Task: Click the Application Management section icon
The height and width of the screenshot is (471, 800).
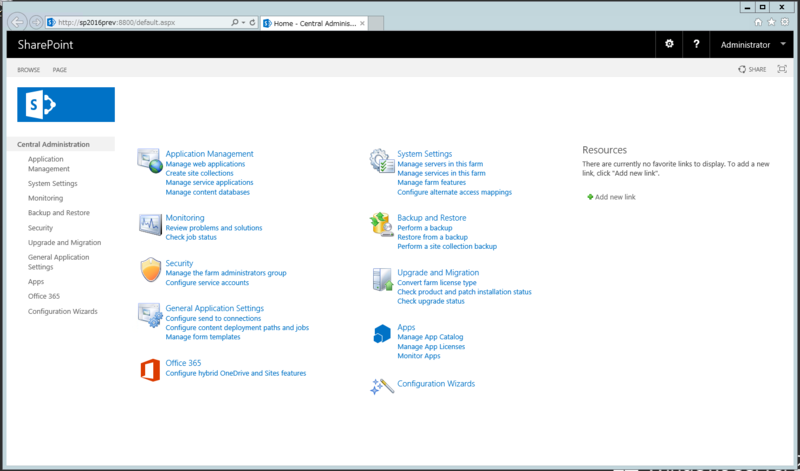Action: [x=150, y=161]
